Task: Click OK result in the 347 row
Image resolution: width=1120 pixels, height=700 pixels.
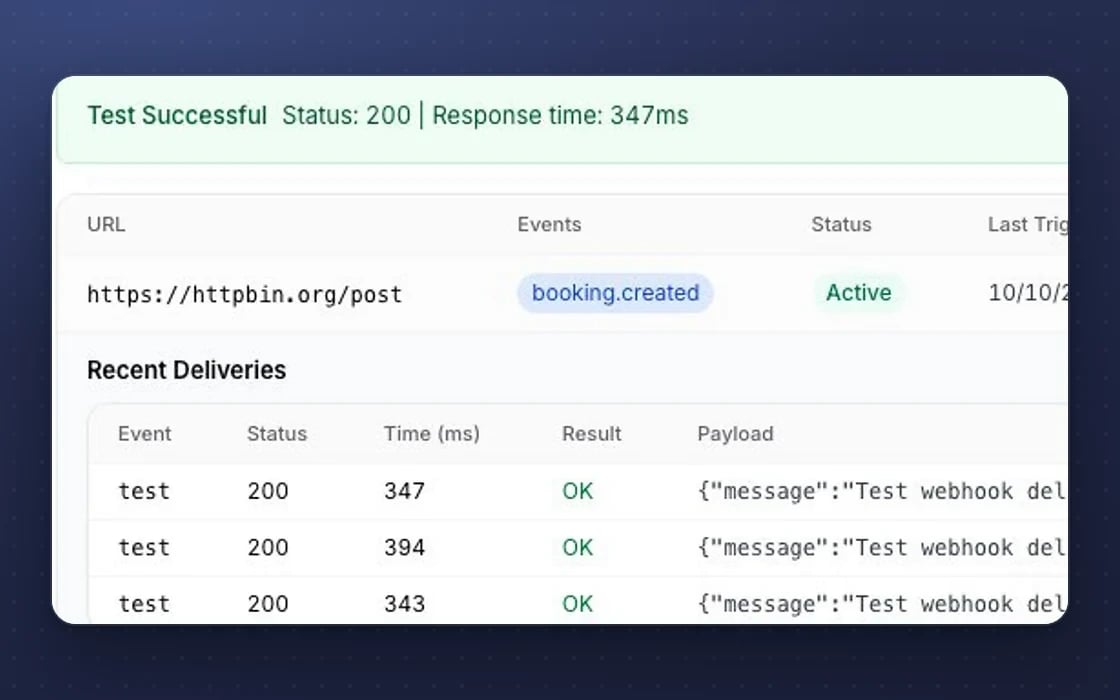Action: point(577,491)
